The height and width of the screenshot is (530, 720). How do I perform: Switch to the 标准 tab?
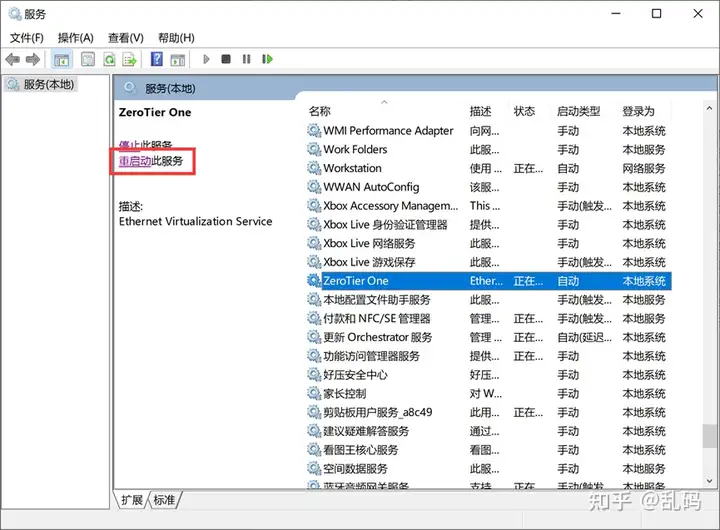(x=164, y=500)
